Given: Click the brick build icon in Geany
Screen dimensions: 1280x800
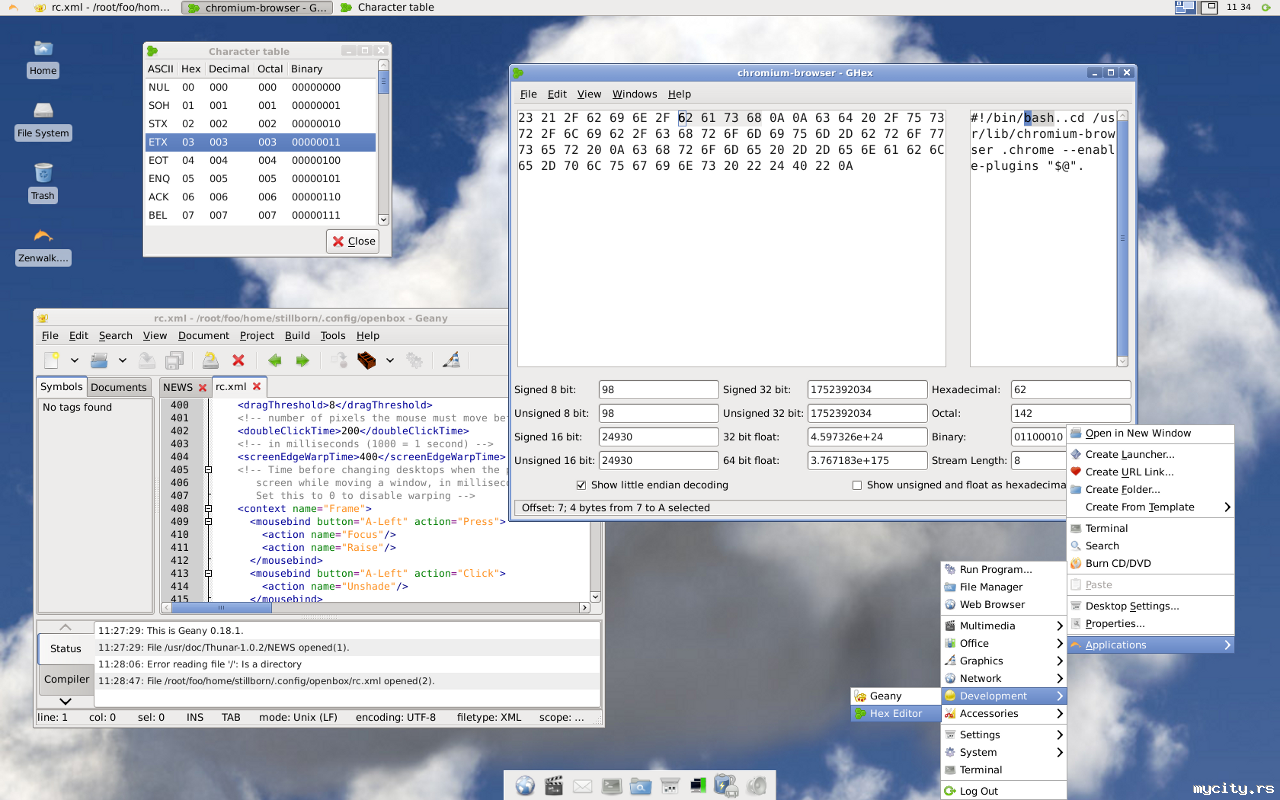Looking at the screenshot, I should coord(367,360).
